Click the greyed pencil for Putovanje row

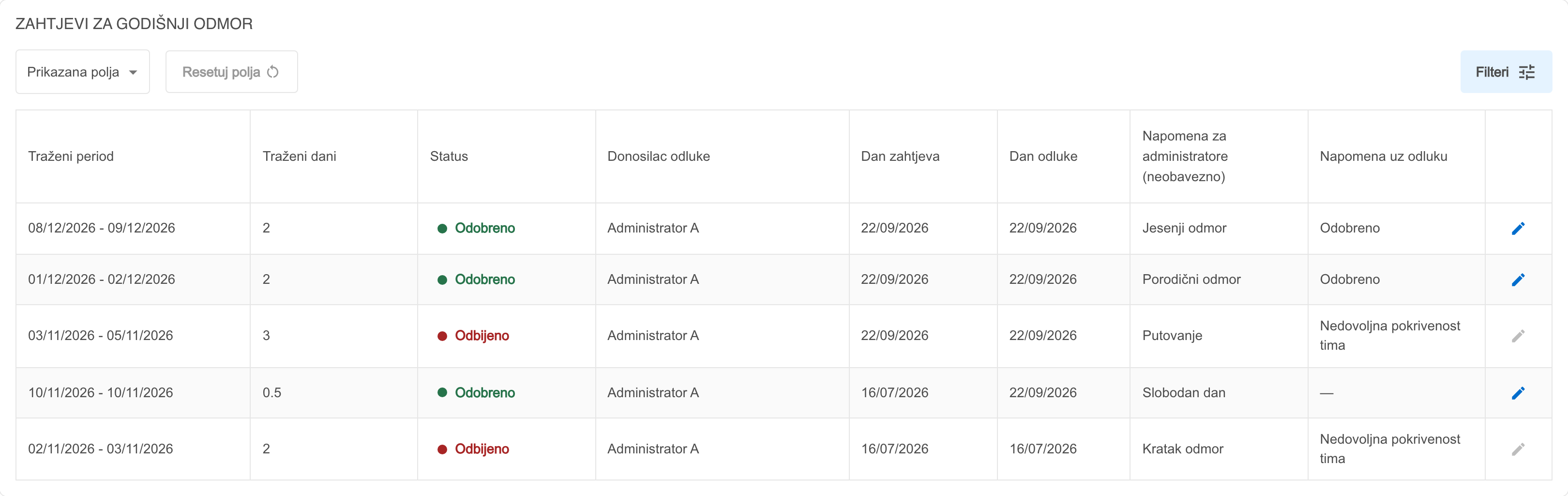click(1518, 336)
